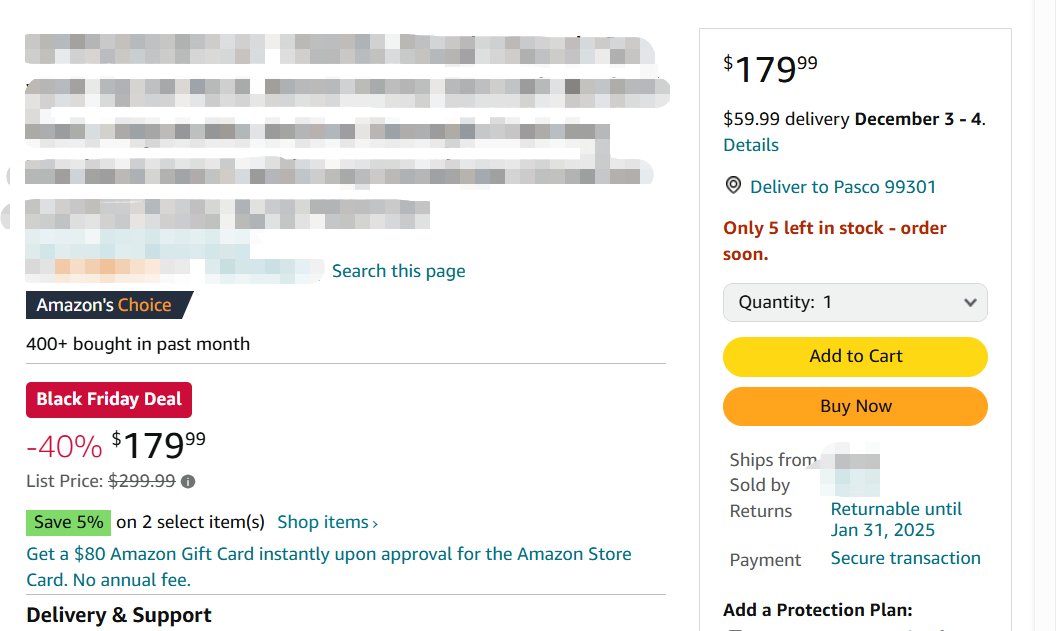1056x631 pixels.
Task: Click the crossed-out $299.99 list price
Action: (x=142, y=481)
